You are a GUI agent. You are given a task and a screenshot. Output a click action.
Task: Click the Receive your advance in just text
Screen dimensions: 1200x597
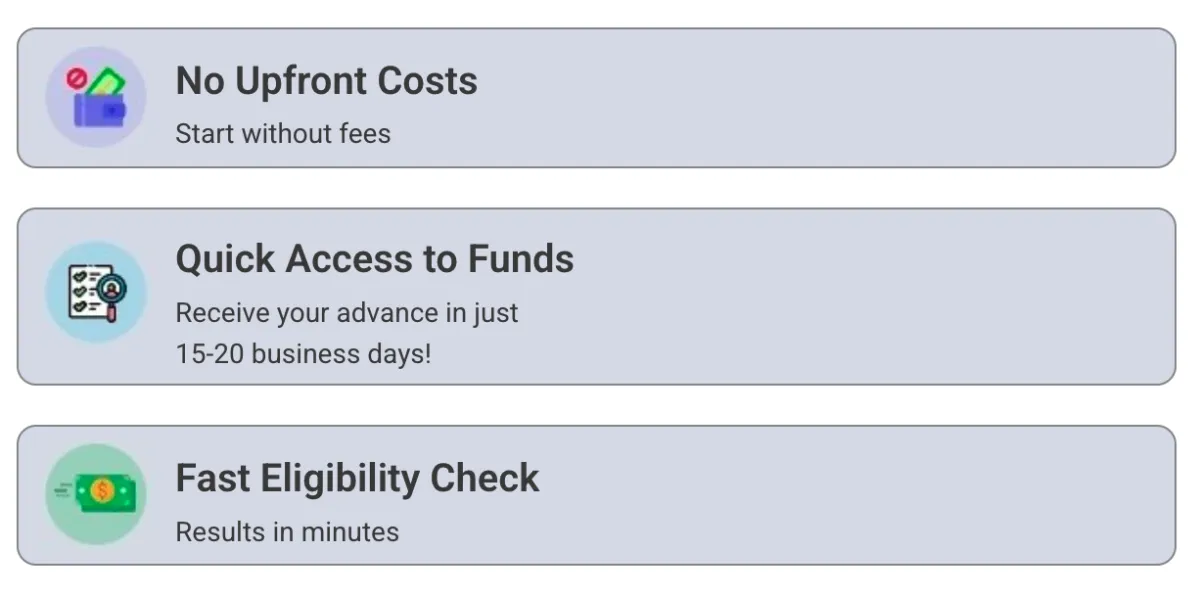pyautogui.click(x=347, y=313)
